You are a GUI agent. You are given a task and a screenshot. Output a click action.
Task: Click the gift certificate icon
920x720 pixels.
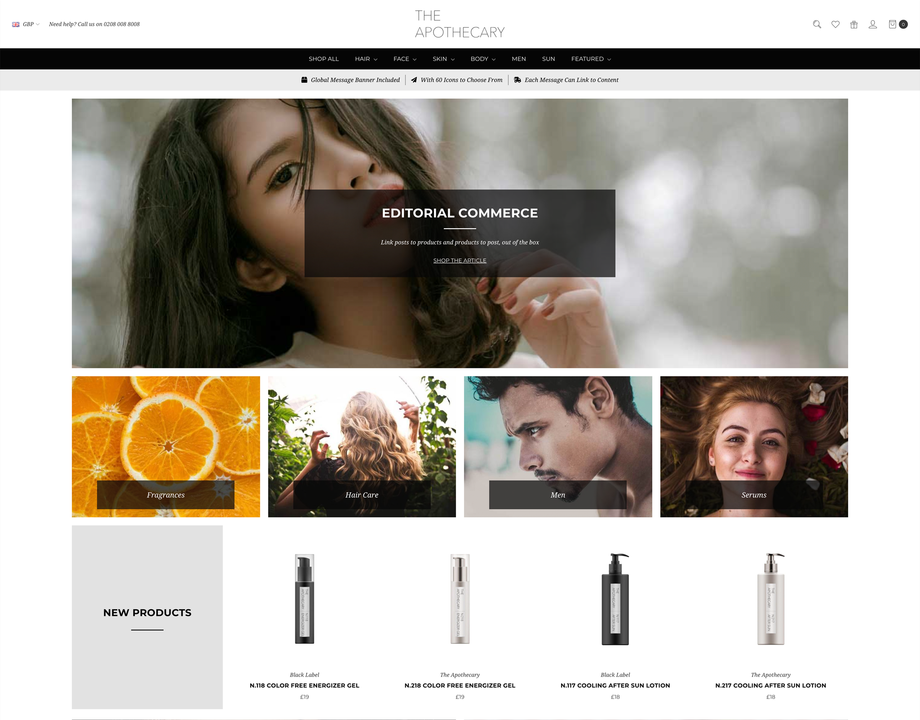click(854, 24)
